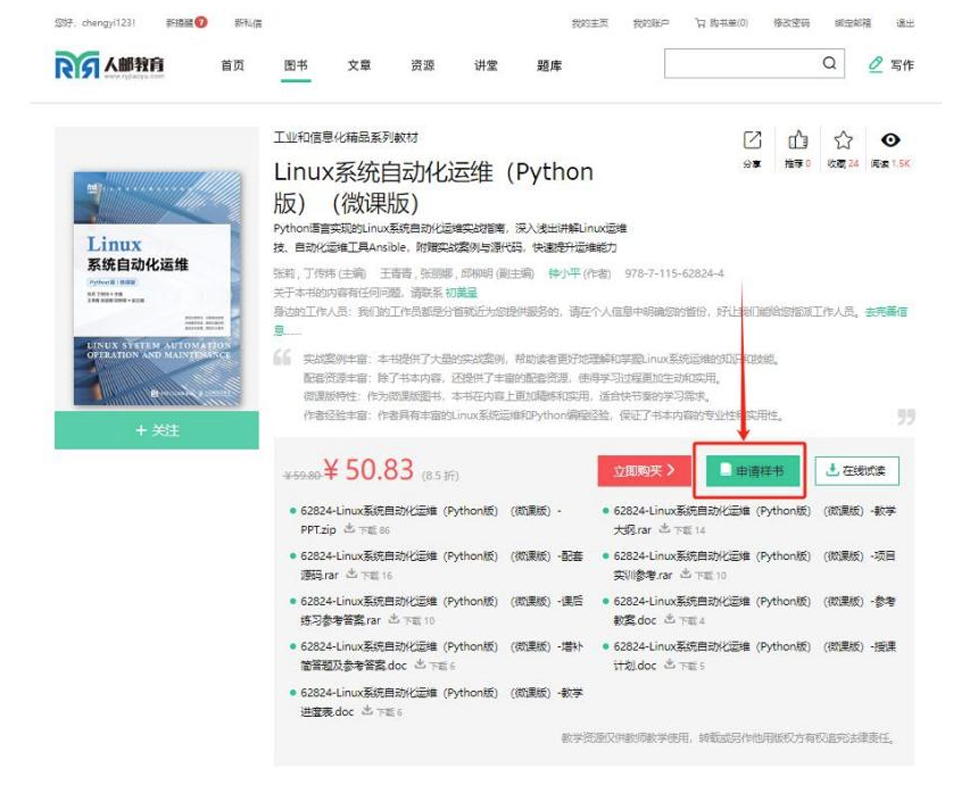Open the 购书单 shopping cart

tap(721, 23)
